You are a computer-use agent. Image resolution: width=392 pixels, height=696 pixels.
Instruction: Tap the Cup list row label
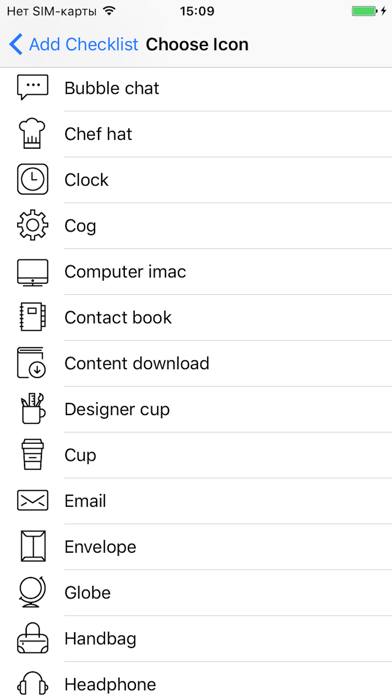pyautogui.click(x=80, y=455)
